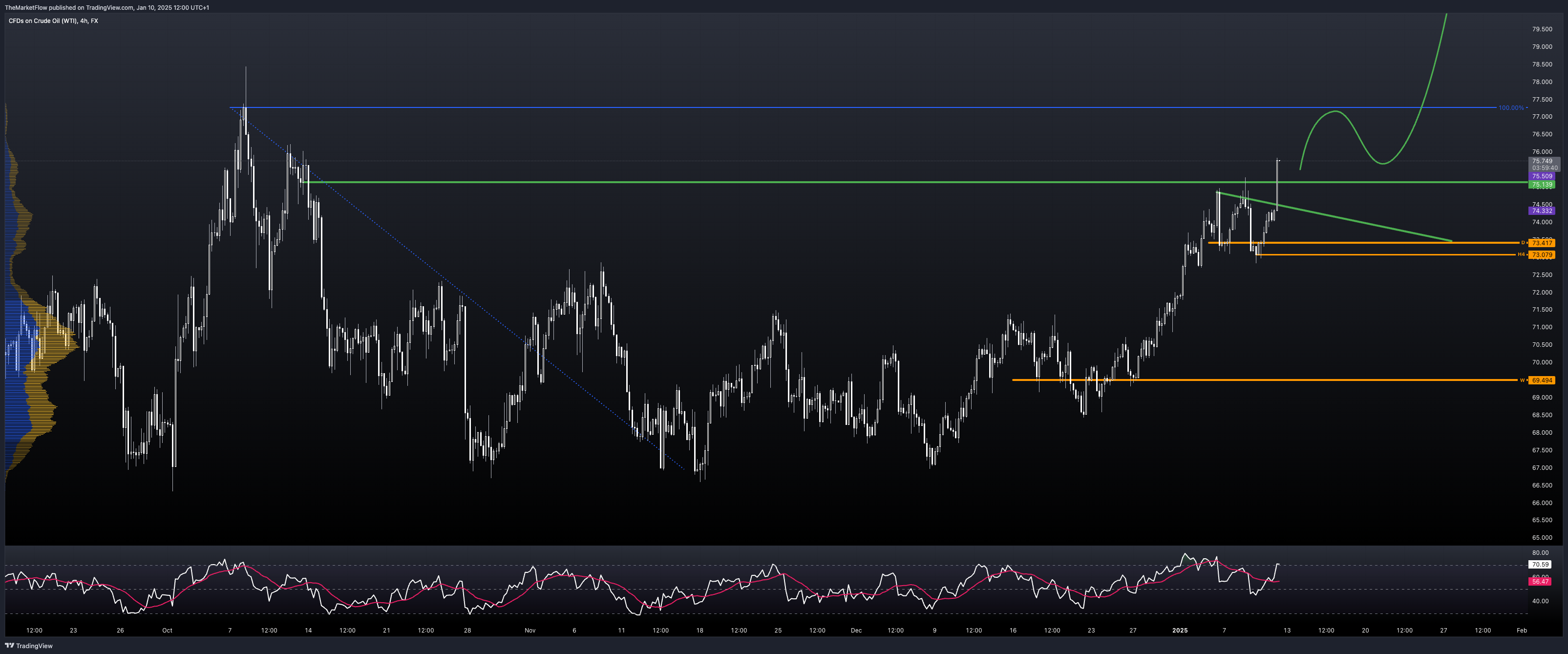The image size is (1568, 654).
Task: Click the 40.00 RSI scale label
Action: tap(1541, 601)
